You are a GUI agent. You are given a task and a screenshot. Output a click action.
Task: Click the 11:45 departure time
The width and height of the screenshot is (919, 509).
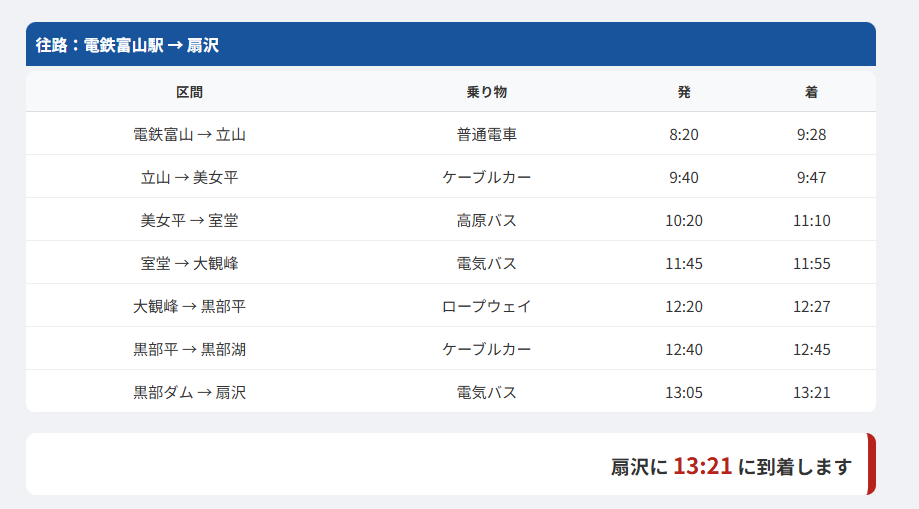[684, 263]
